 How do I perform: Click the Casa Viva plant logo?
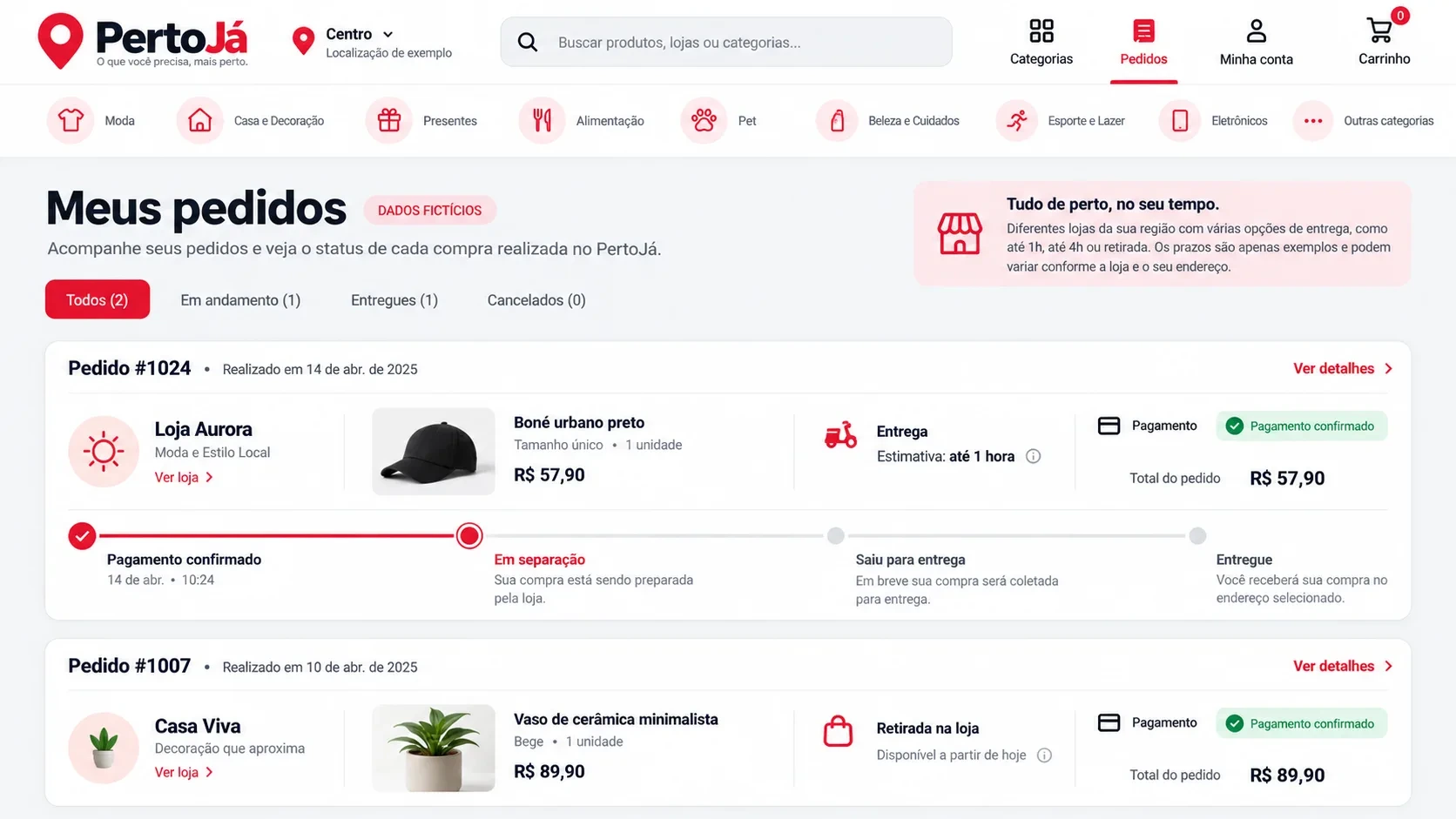pos(104,748)
